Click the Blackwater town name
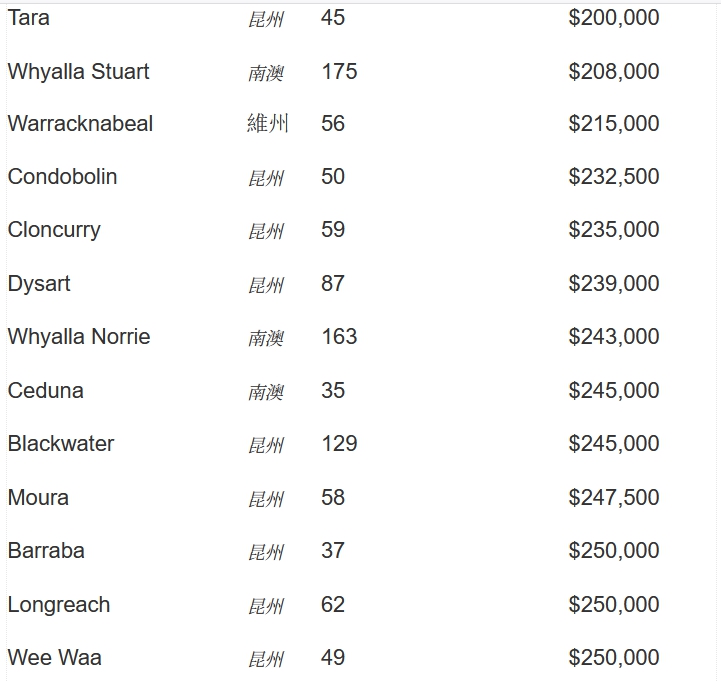Image resolution: width=721 pixels, height=681 pixels. [x=61, y=444]
